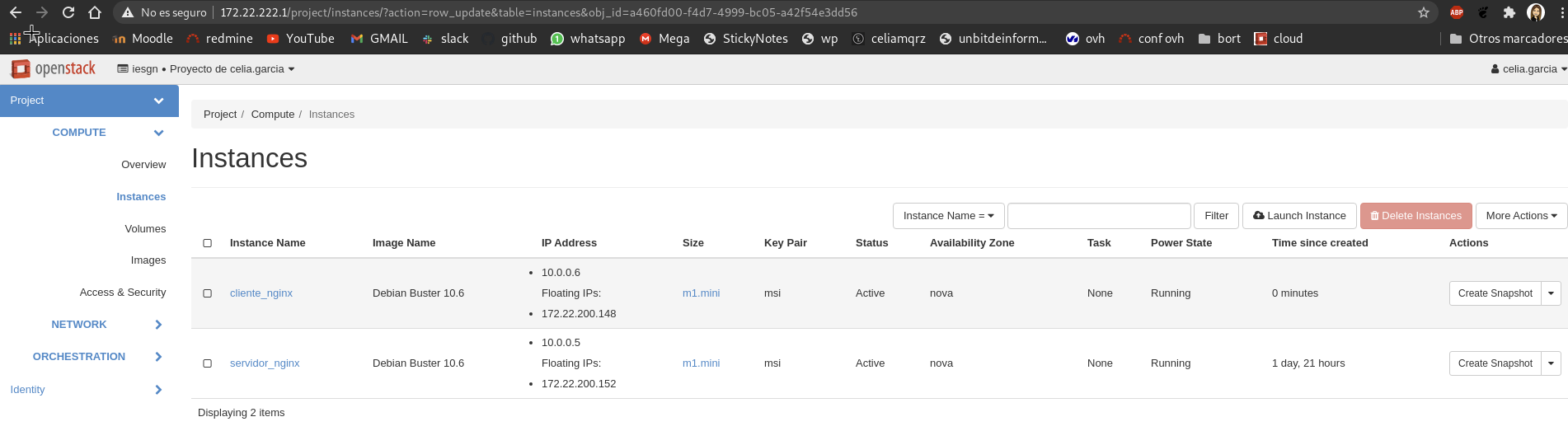Expand the More Actions dropdown

tap(1521, 216)
